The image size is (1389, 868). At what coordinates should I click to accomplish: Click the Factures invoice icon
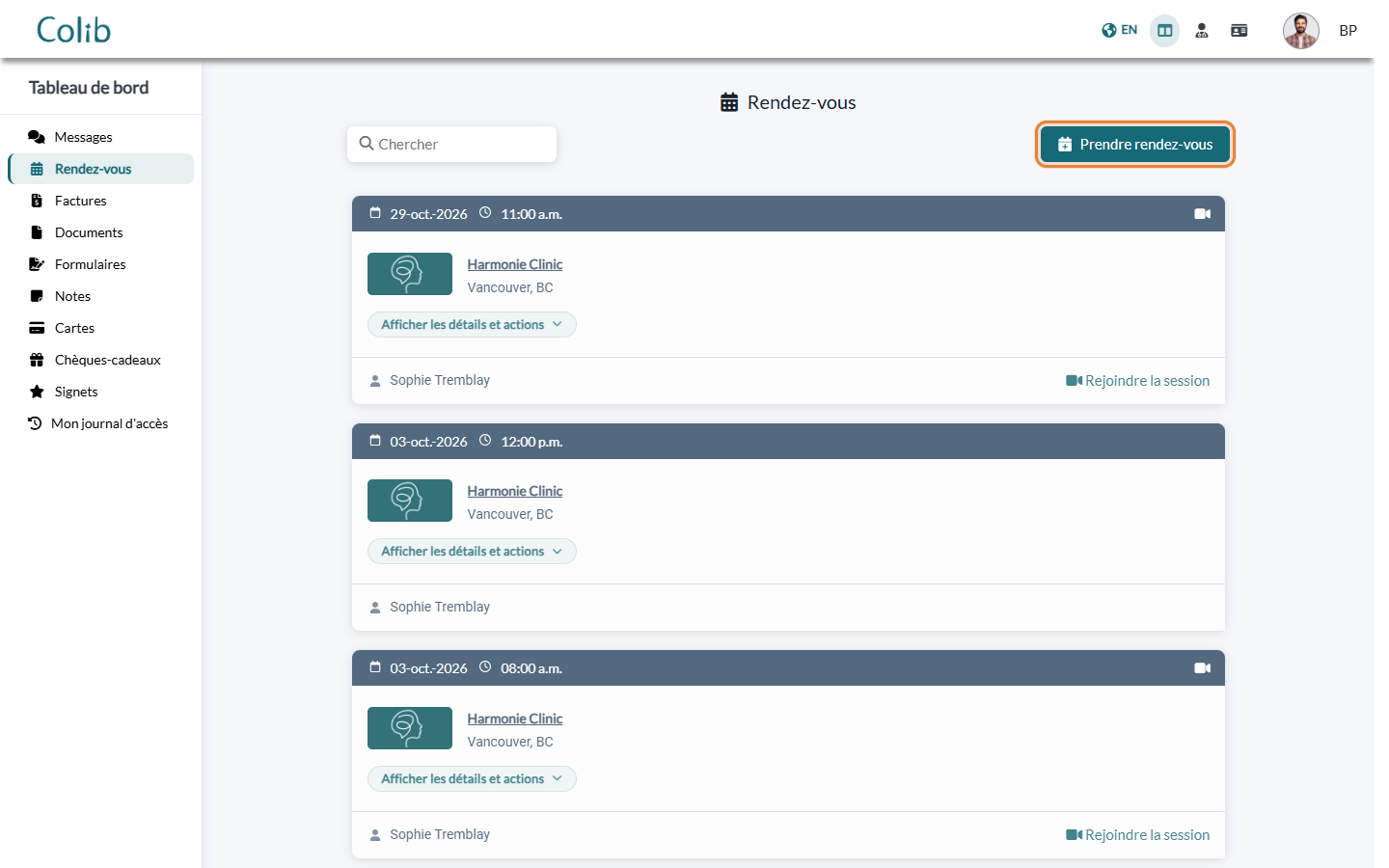[x=37, y=201]
